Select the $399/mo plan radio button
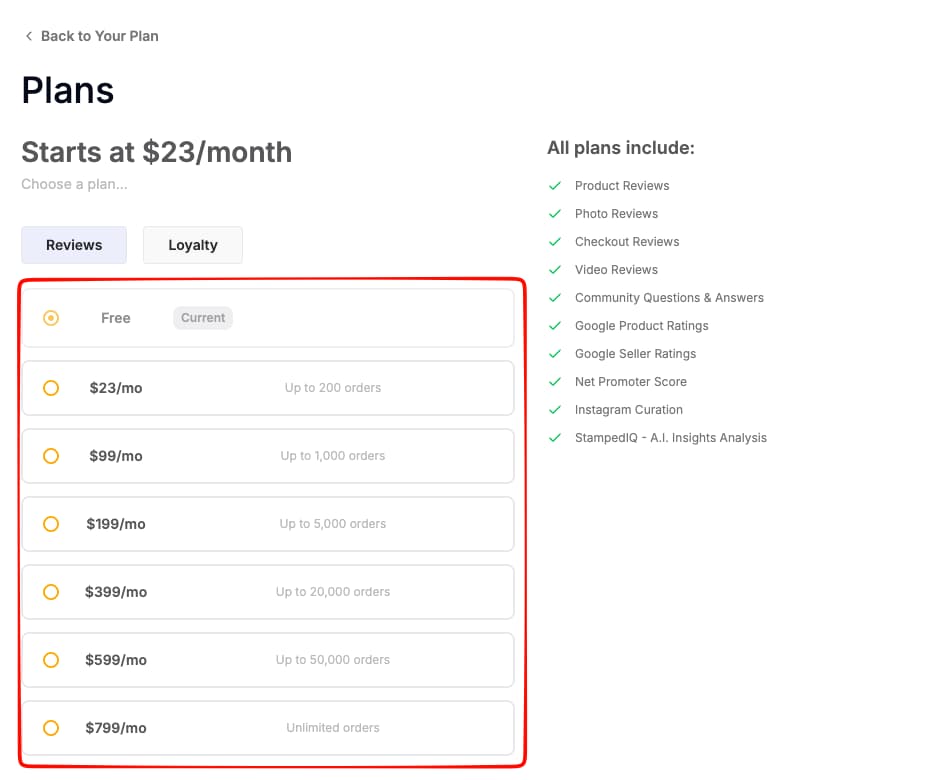This screenshot has width=931, height=780. (x=51, y=592)
